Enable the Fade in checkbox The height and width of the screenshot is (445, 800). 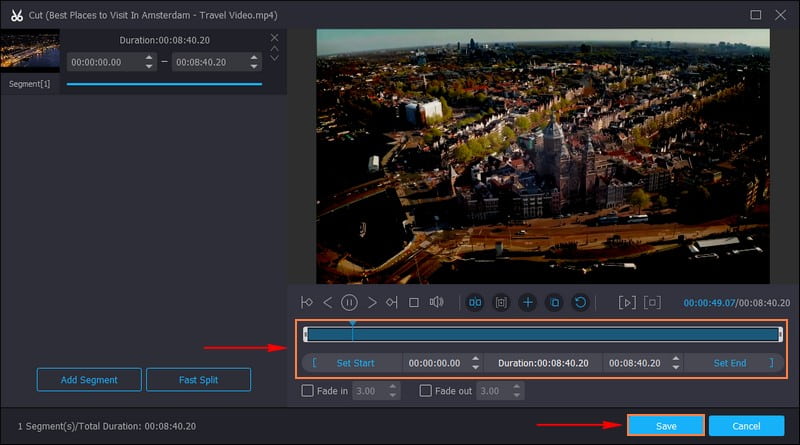coord(308,391)
